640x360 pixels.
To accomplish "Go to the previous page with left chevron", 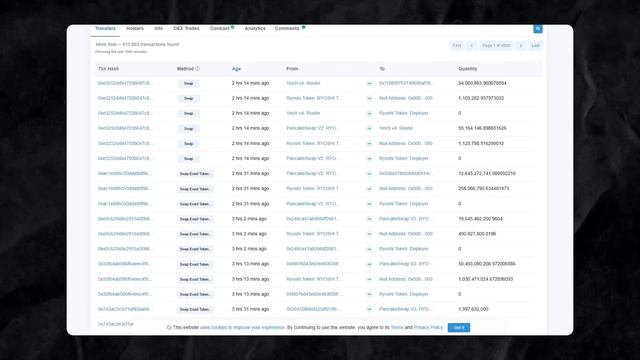I will (x=471, y=46).
